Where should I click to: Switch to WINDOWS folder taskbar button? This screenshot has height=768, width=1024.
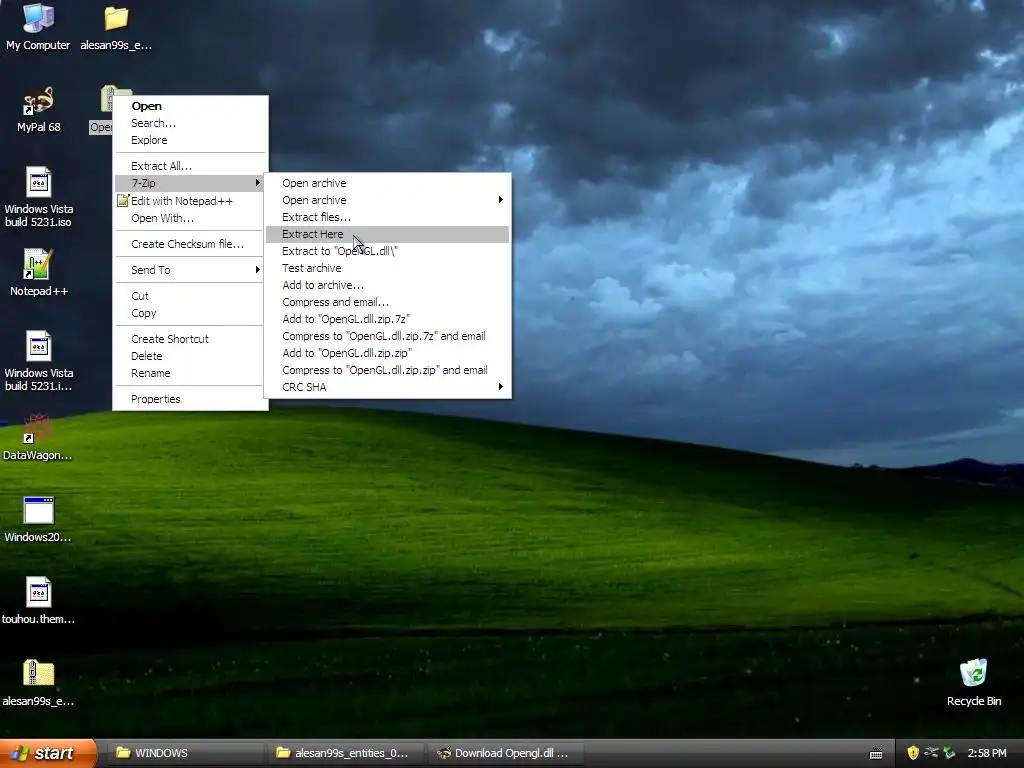[187, 753]
